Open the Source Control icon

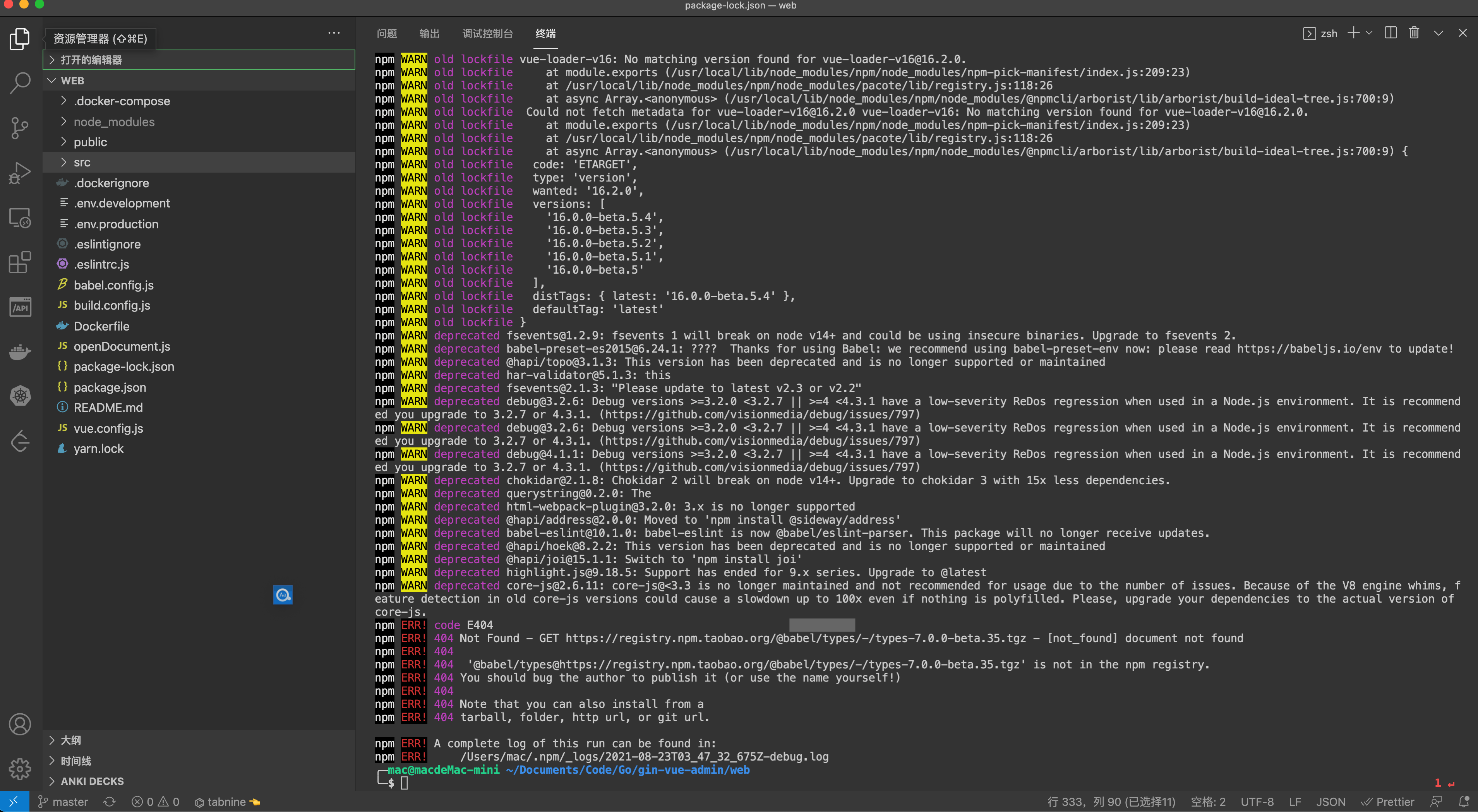point(21,128)
